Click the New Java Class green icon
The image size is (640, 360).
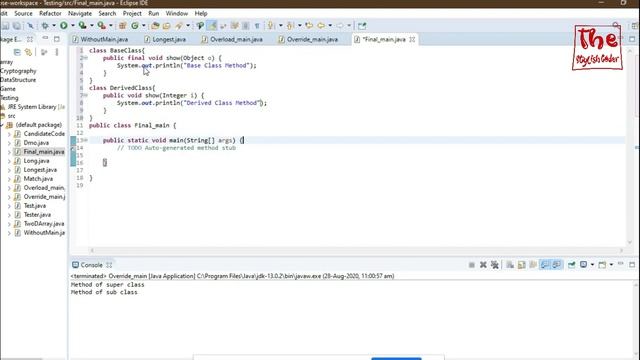point(135,25)
